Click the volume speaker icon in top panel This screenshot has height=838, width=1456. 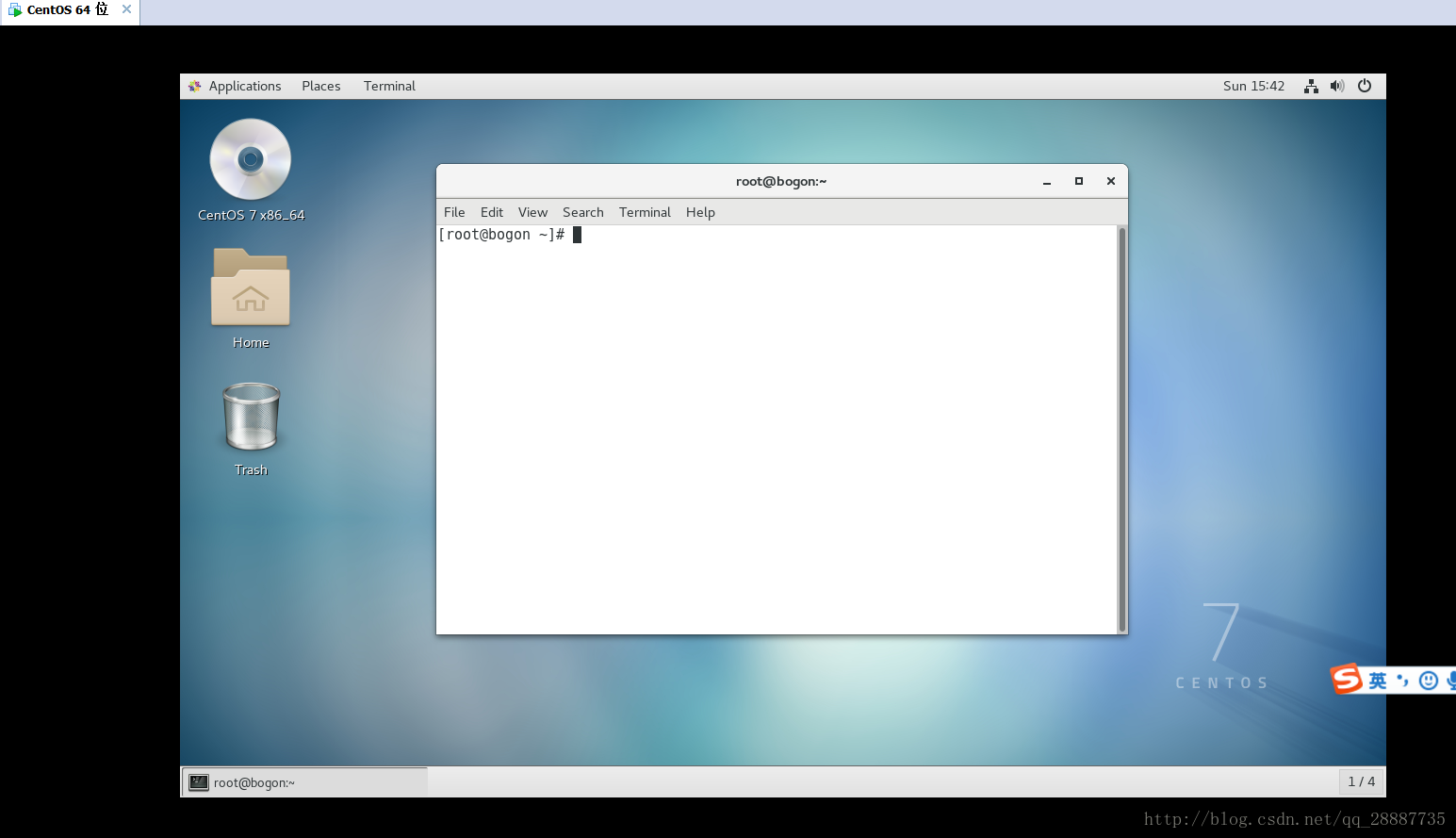[x=1337, y=86]
